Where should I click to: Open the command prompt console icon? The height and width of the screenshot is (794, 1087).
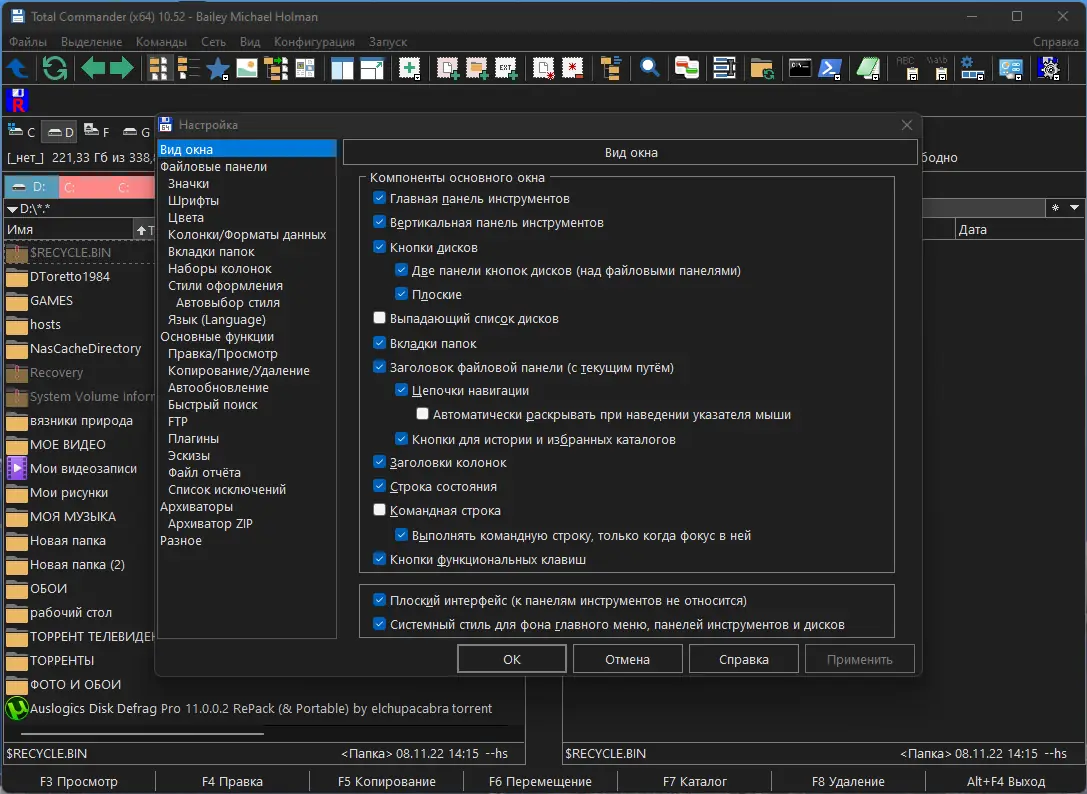coord(799,68)
